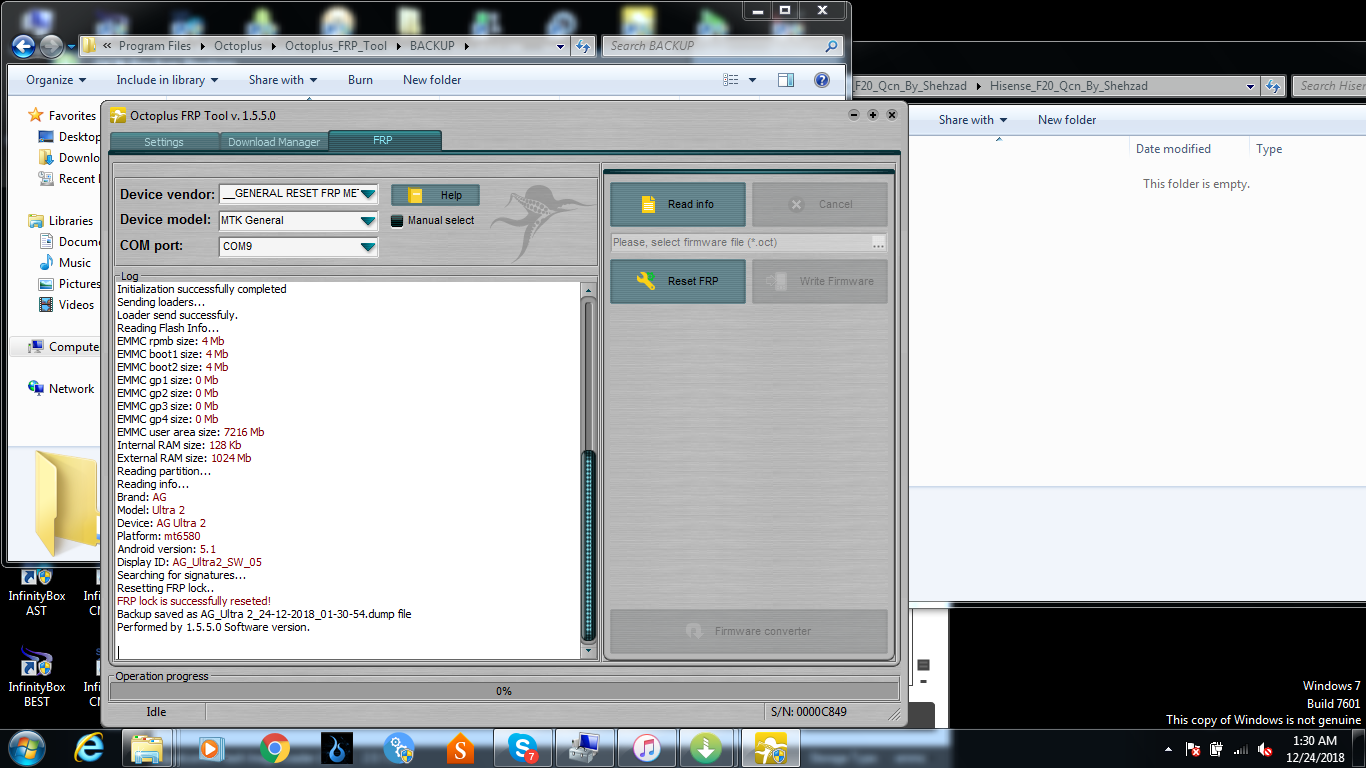
Task: Open the InfinityBox AST desktop shortcut
Action: coord(37,592)
